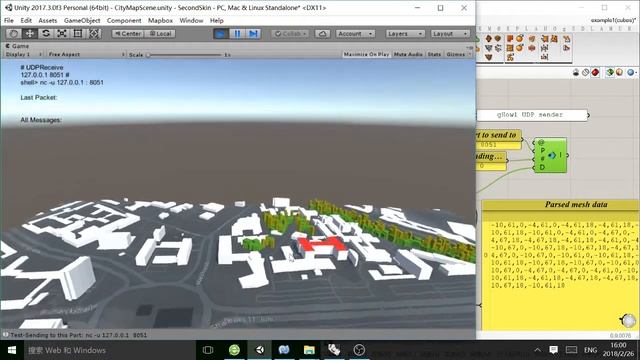The width and height of the screenshot is (640, 360).
Task: Select the 'Parsed mesh data' panel header
Action: pos(560,204)
